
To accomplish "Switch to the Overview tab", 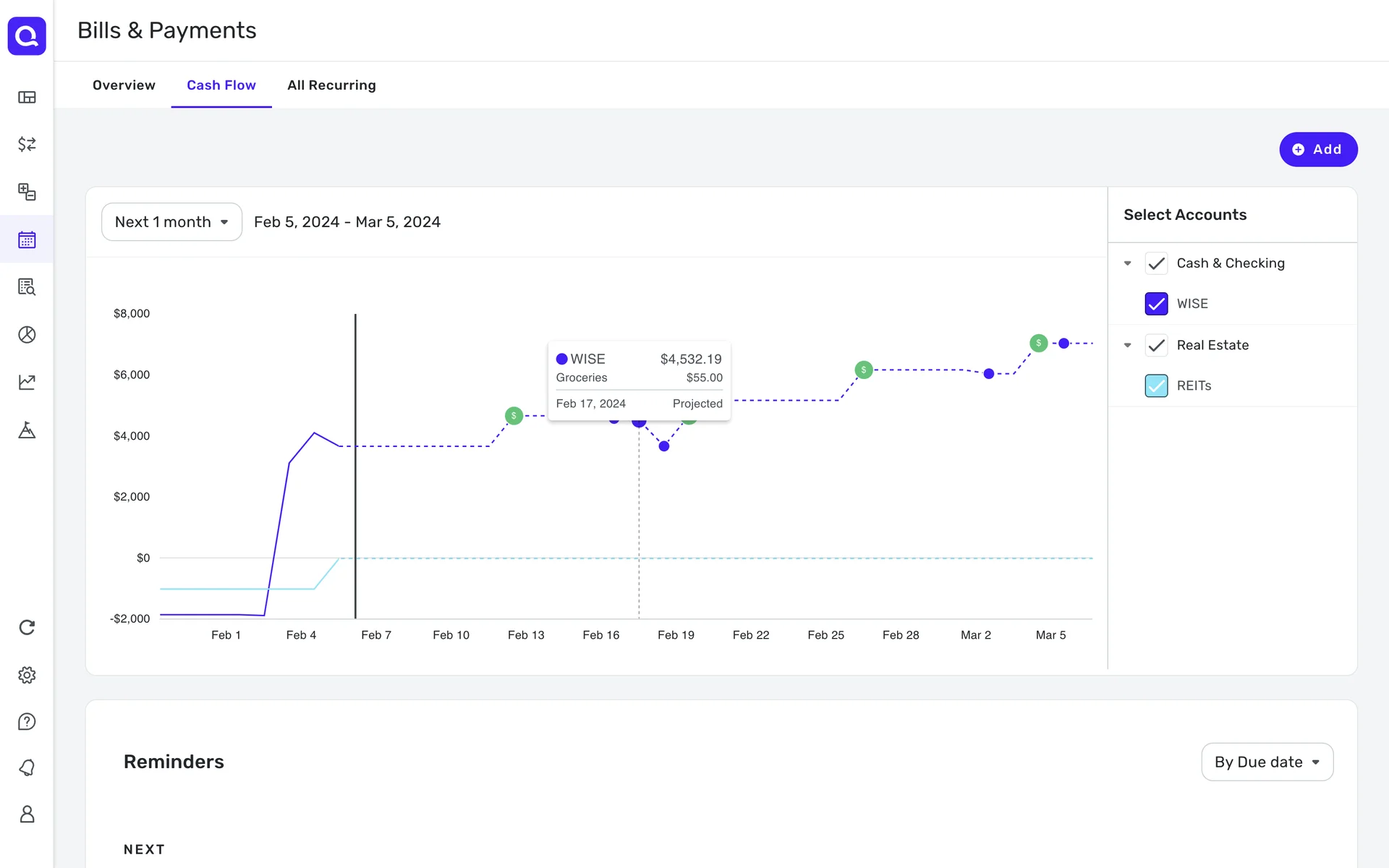I will pyautogui.click(x=124, y=85).
